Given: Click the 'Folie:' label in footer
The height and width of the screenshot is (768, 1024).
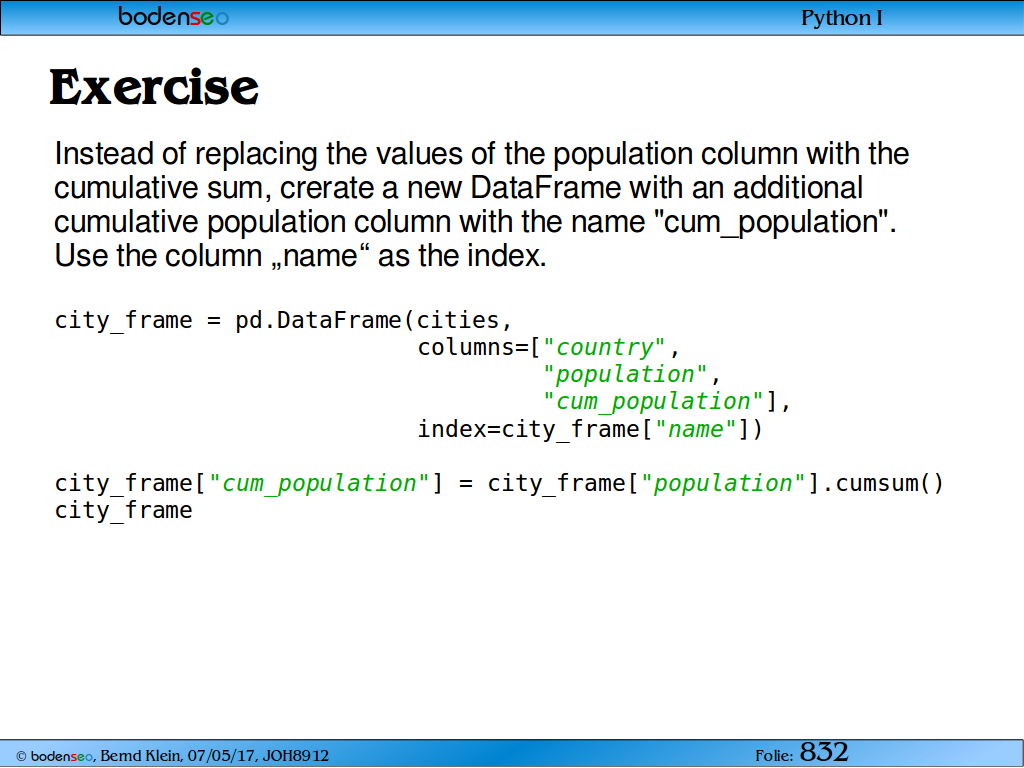Looking at the screenshot, I should click(x=774, y=756).
